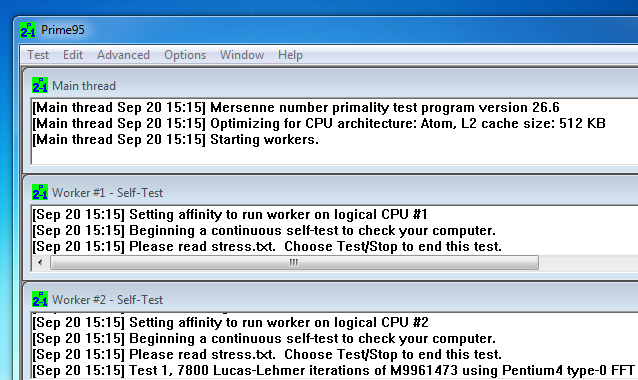Click the Main thread window icon

click(40, 85)
